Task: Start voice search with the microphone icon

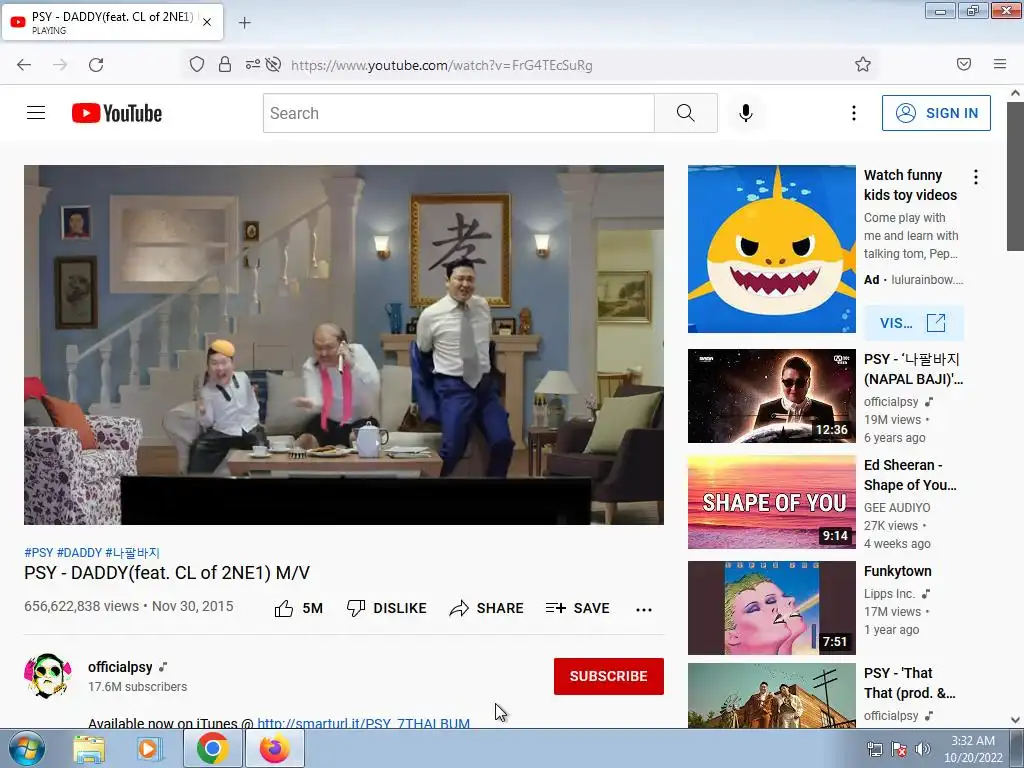Action: (746, 113)
